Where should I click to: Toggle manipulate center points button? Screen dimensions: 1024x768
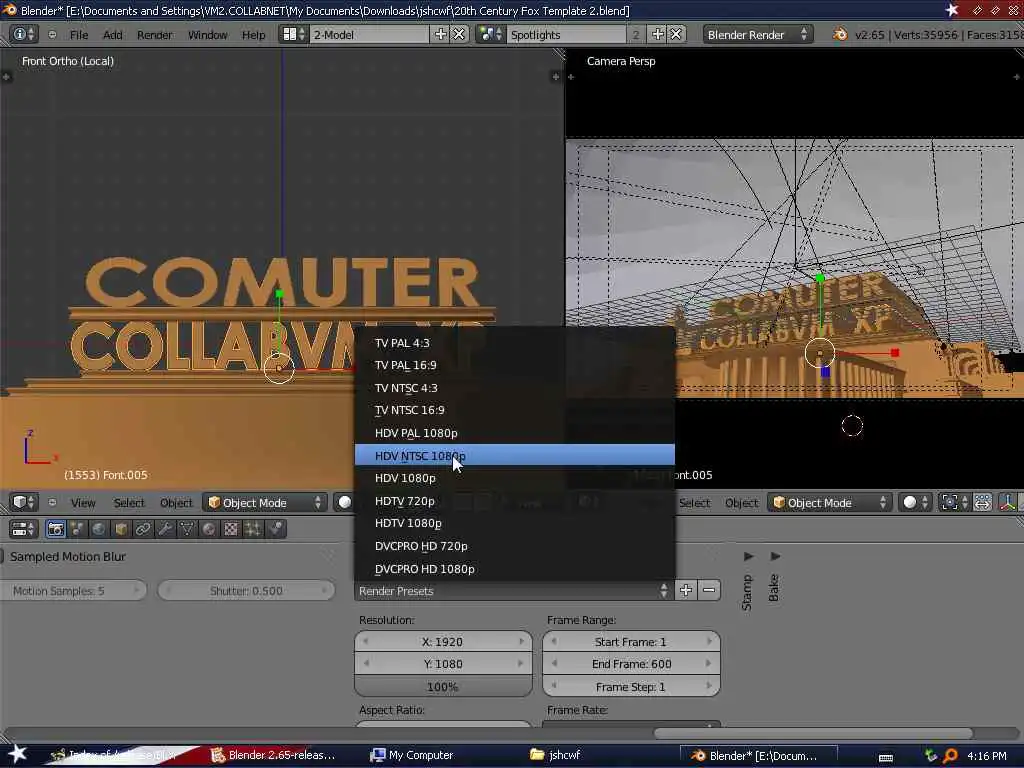[982, 502]
